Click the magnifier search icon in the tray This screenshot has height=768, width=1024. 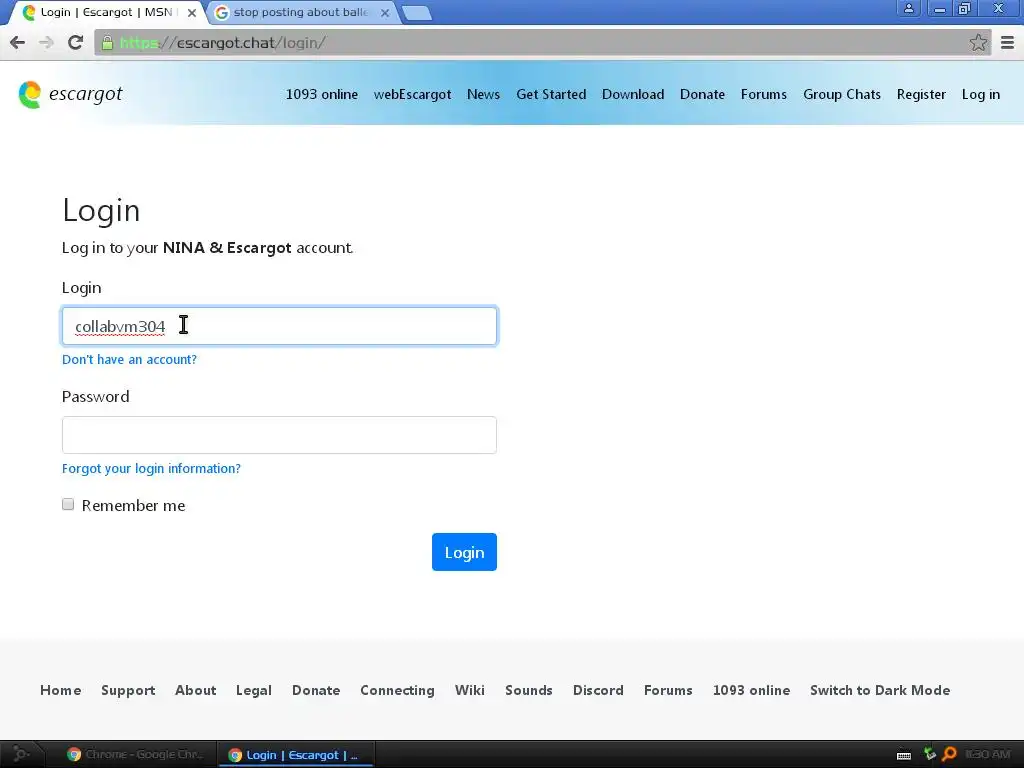point(949,754)
